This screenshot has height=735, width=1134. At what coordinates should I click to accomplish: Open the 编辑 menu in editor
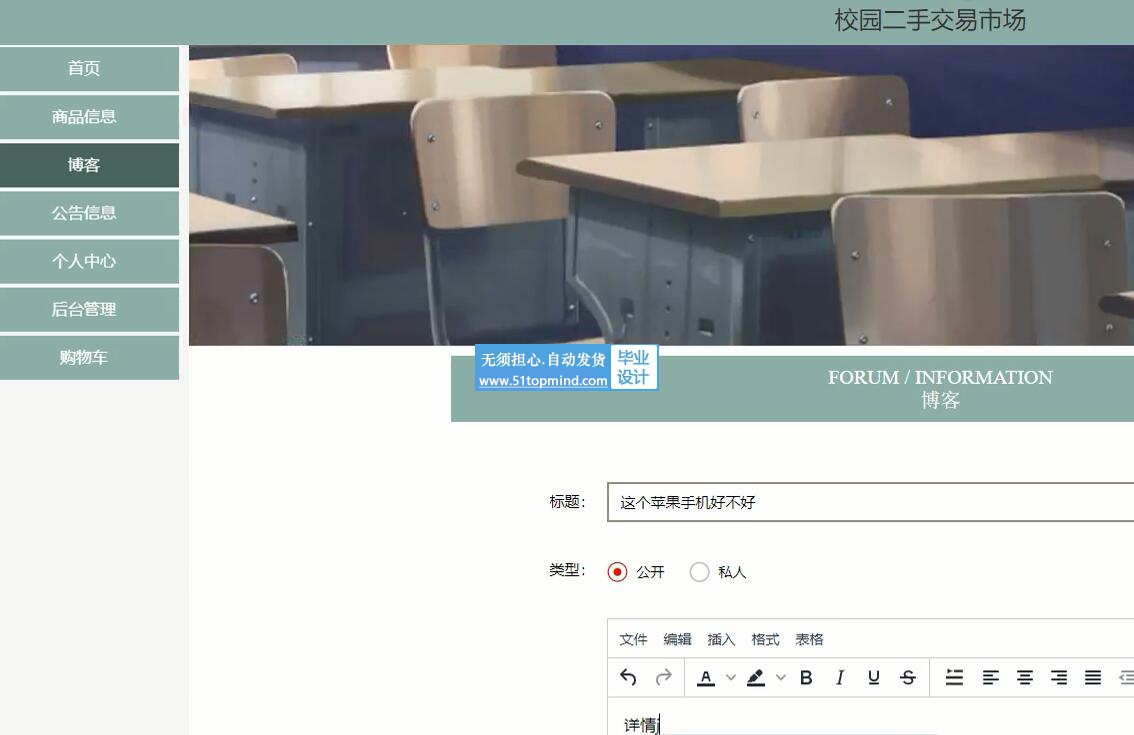pos(677,640)
